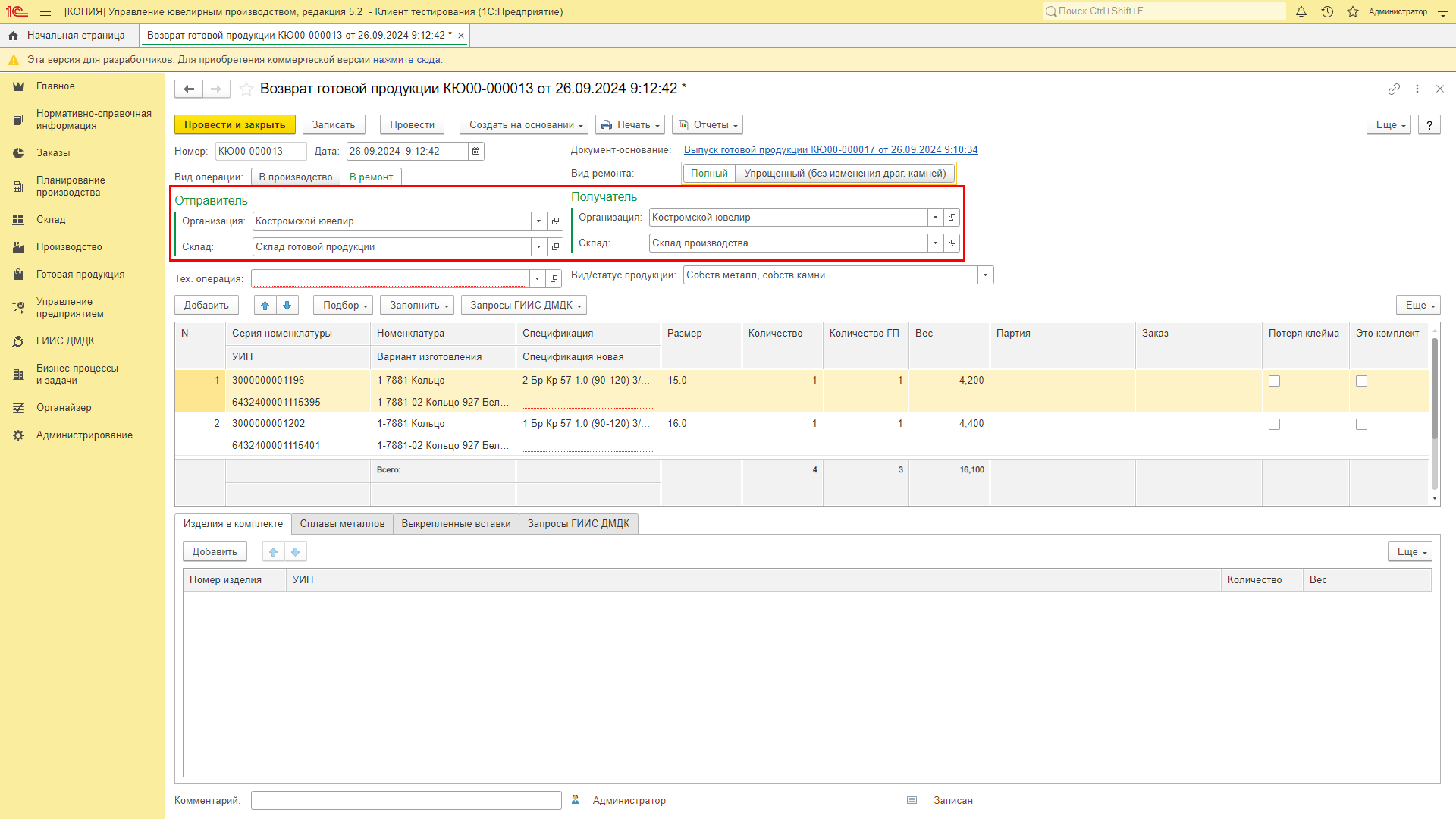Viewport: 1456px width, 819px height.
Task: Open help question mark button
Action: (1429, 125)
